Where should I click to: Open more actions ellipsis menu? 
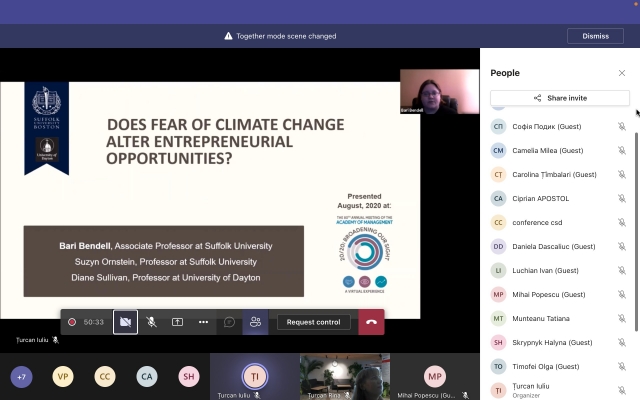tap(203, 322)
